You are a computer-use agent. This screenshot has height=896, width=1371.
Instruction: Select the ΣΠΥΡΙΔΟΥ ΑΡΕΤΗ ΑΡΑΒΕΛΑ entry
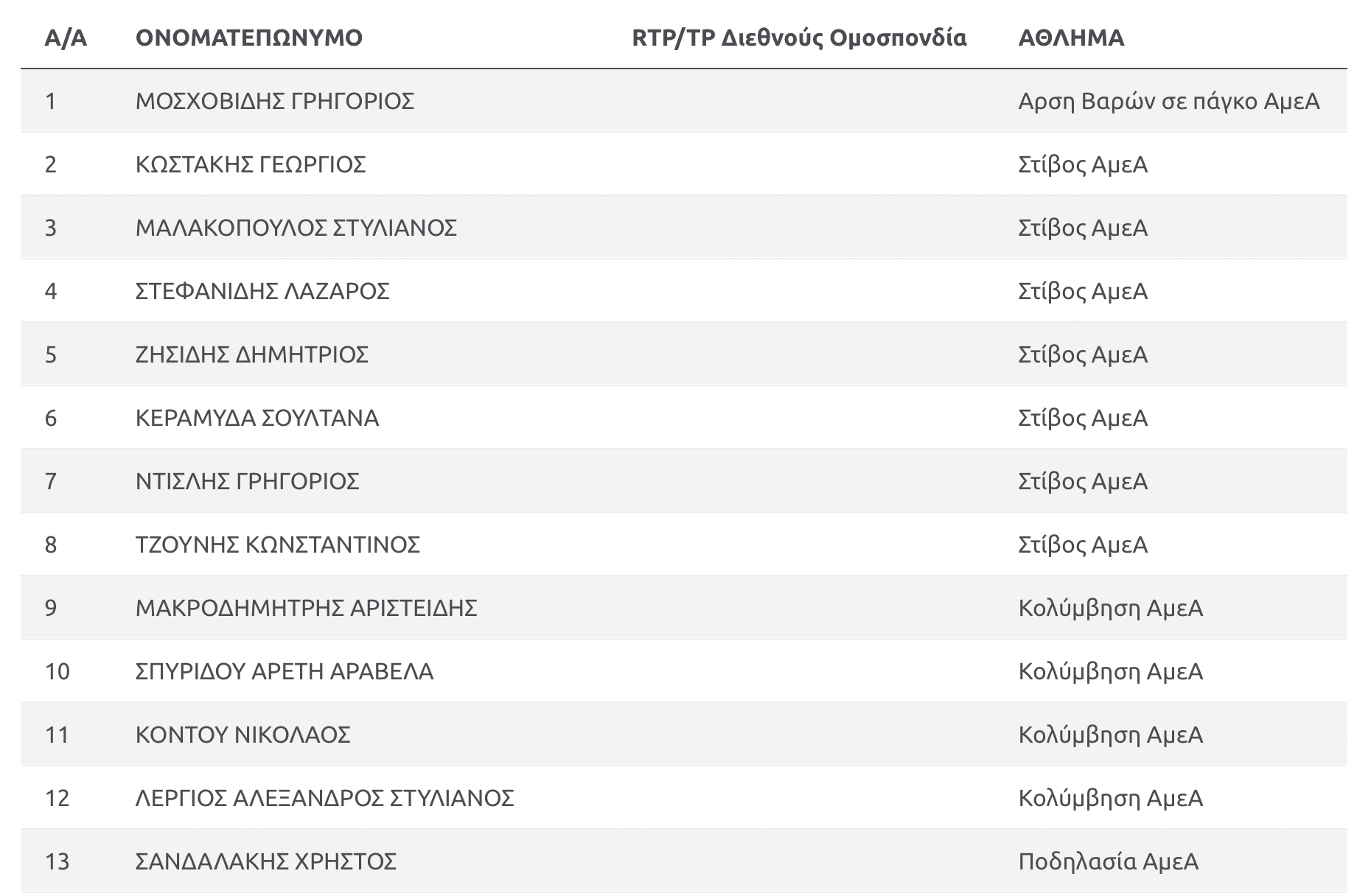[x=285, y=671]
